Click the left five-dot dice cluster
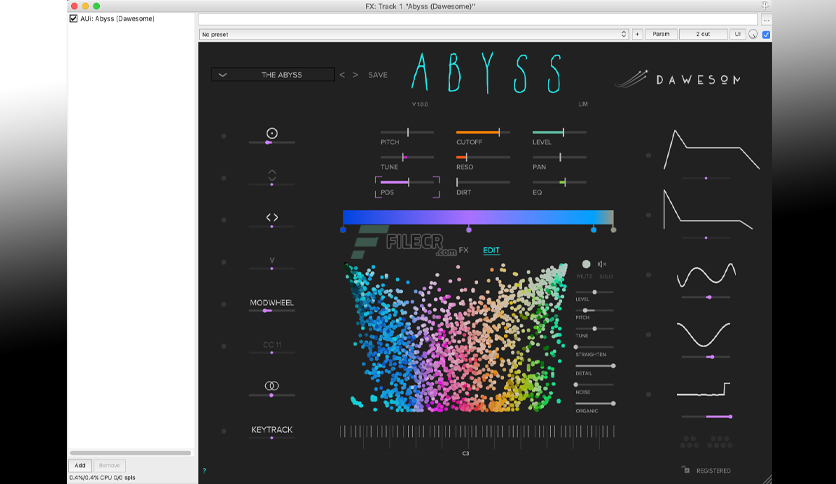This screenshot has width=836, height=484. click(x=689, y=442)
